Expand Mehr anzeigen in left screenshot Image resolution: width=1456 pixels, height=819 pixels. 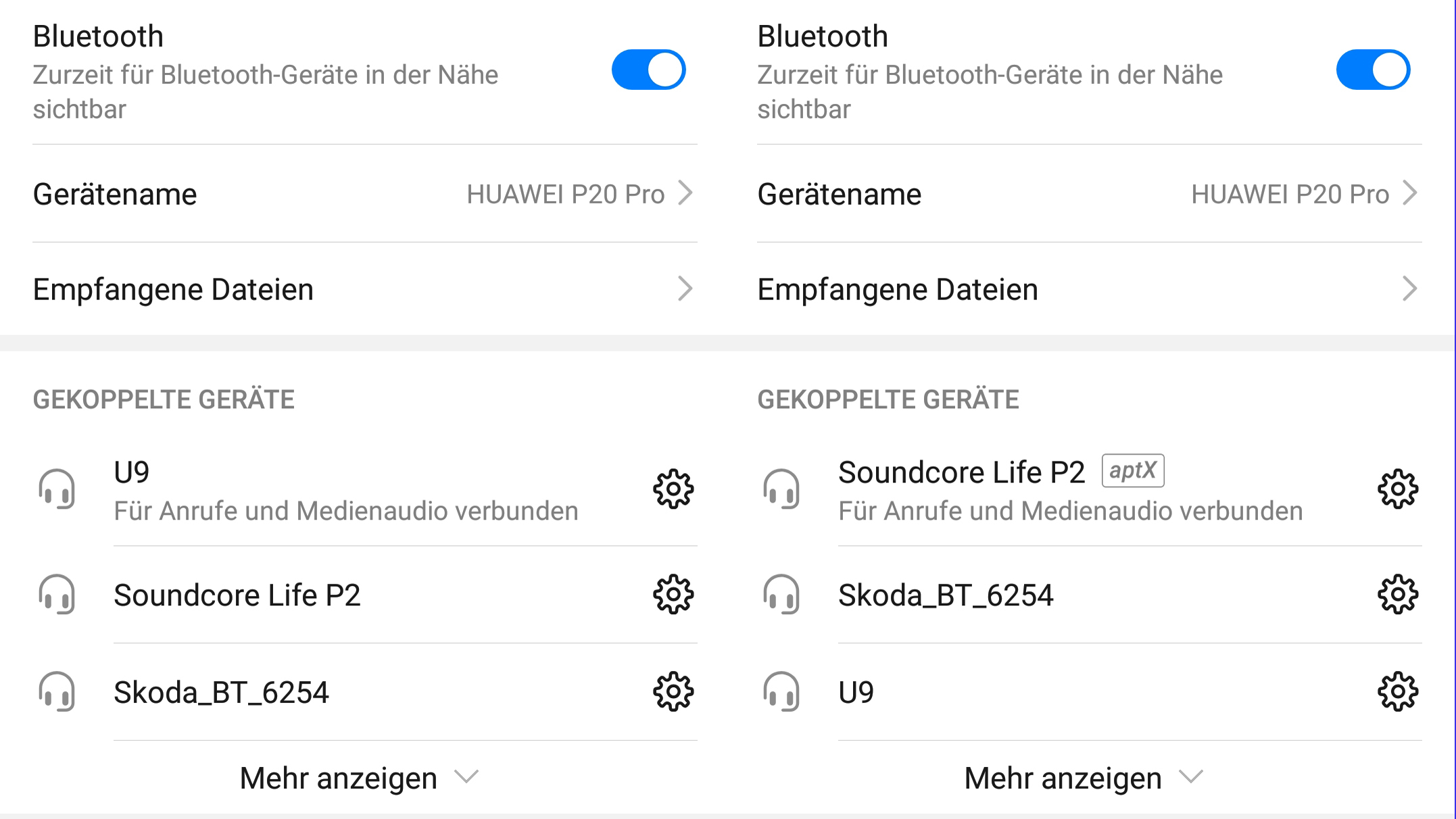358,778
